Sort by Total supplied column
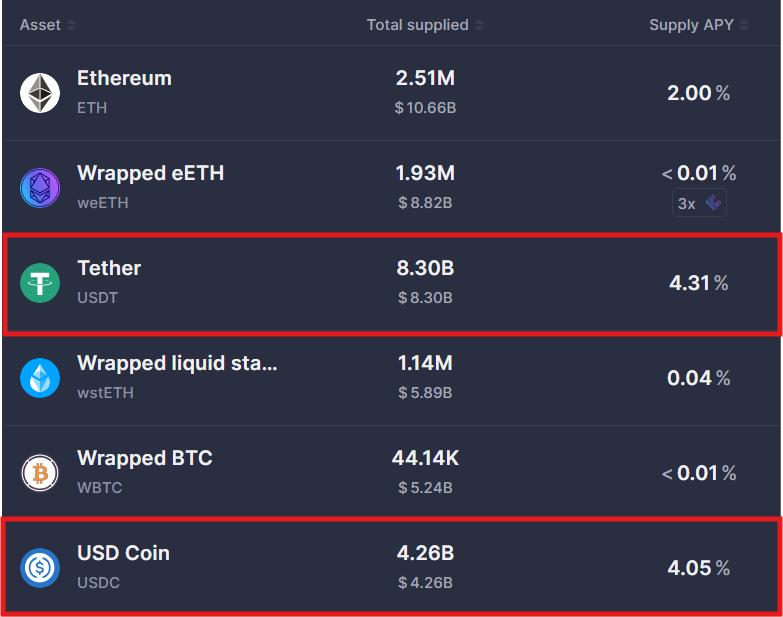Image resolution: width=783 pixels, height=617 pixels. click(x=425, y=25)
